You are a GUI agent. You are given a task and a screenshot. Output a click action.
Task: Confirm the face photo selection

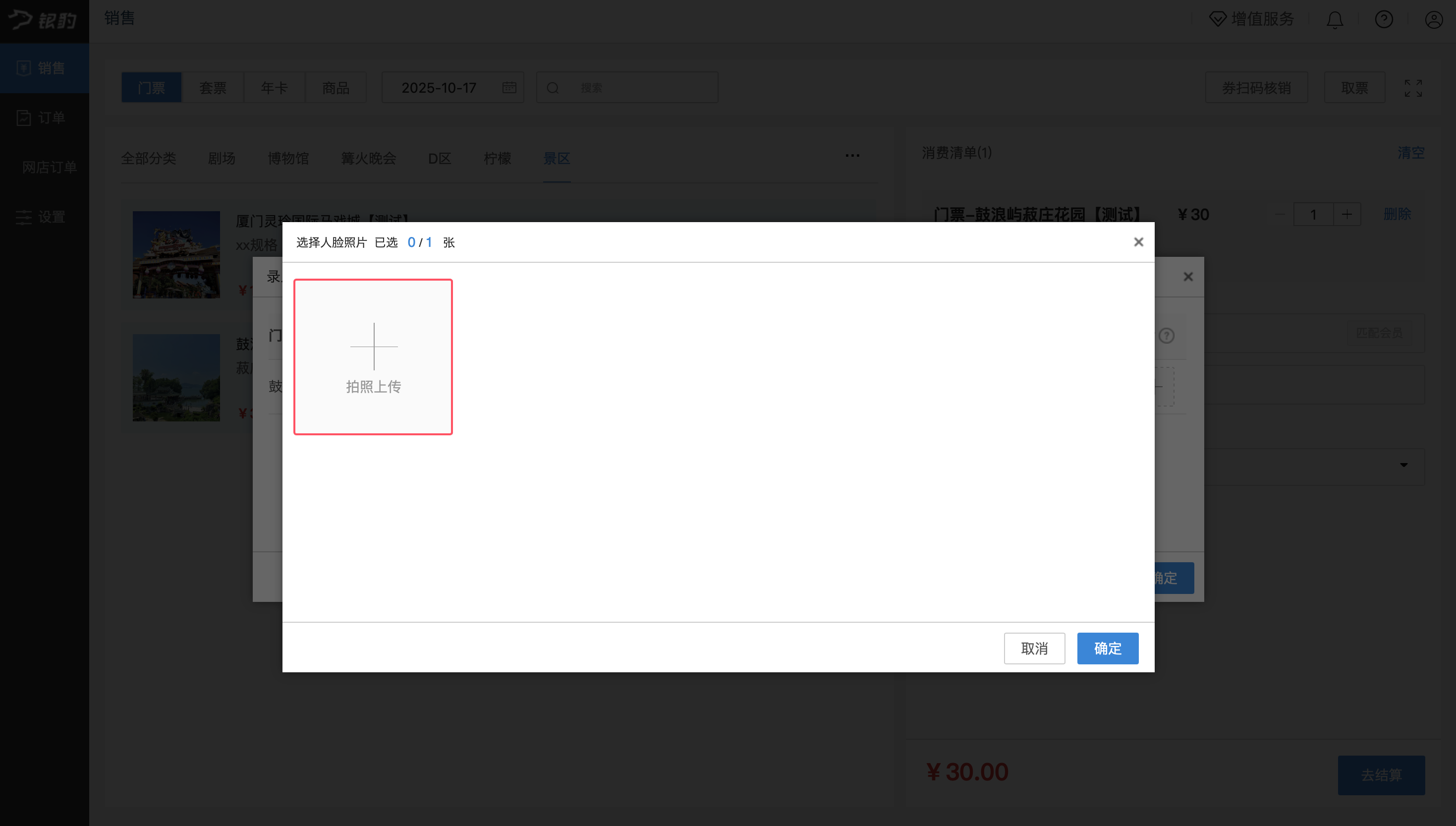[x=1107, y=649]
